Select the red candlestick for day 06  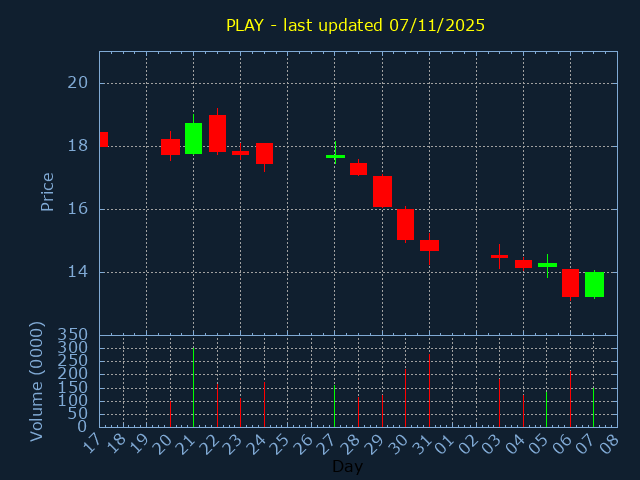point(570,283)
